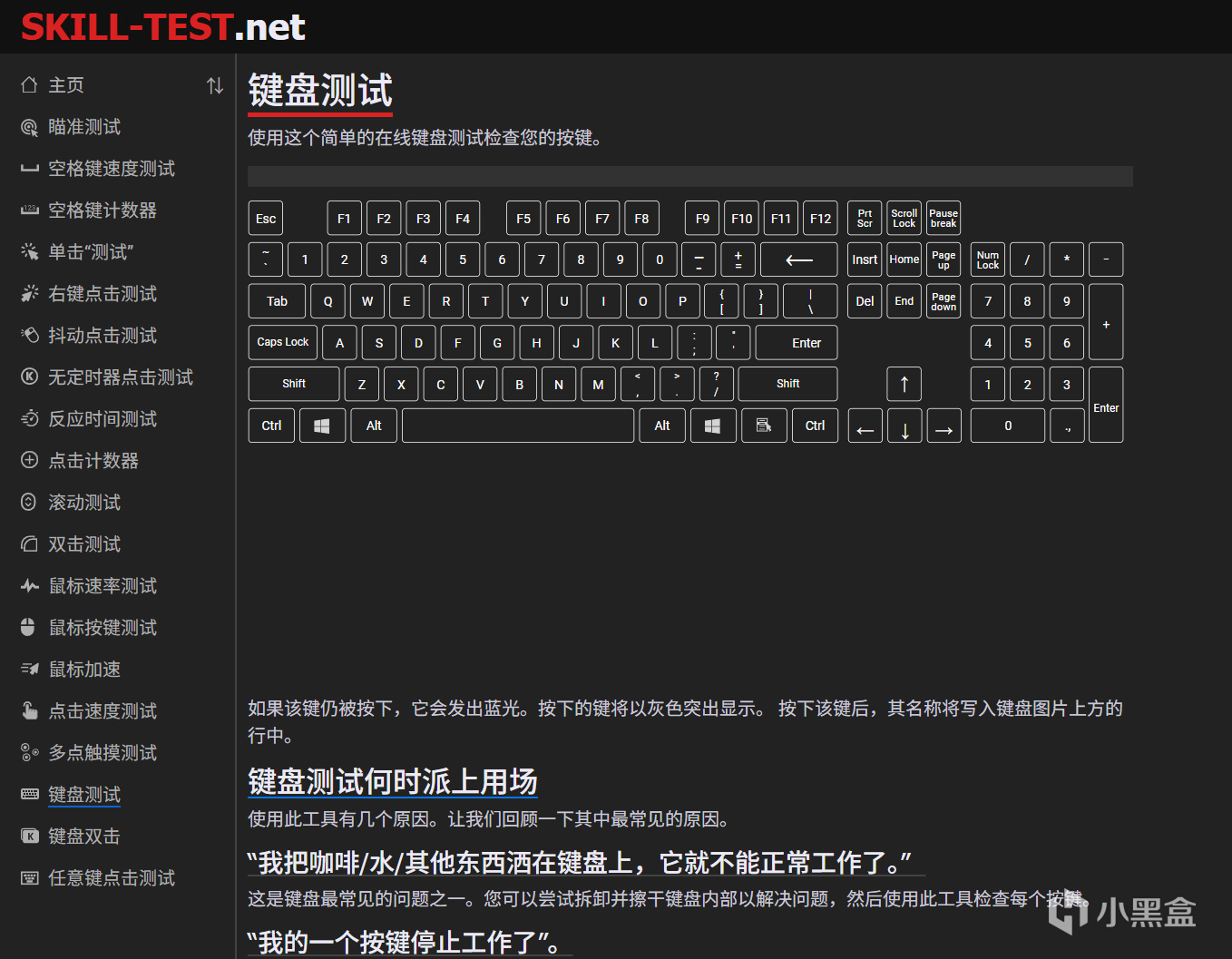Viewport: 1232px width, 959px height.
Task: Click the plus-circle icon beside 点击计数器
Action: (x=29, y=461)
